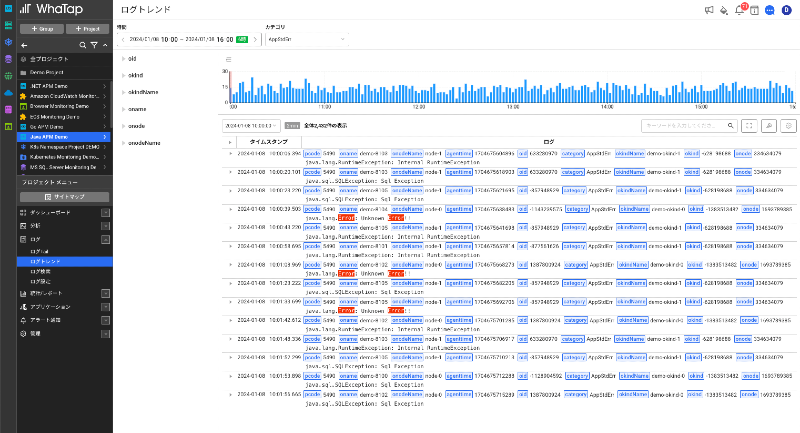Open the theme paint bucket icon
Screen dimensions: 800x433
click(723, 10)
